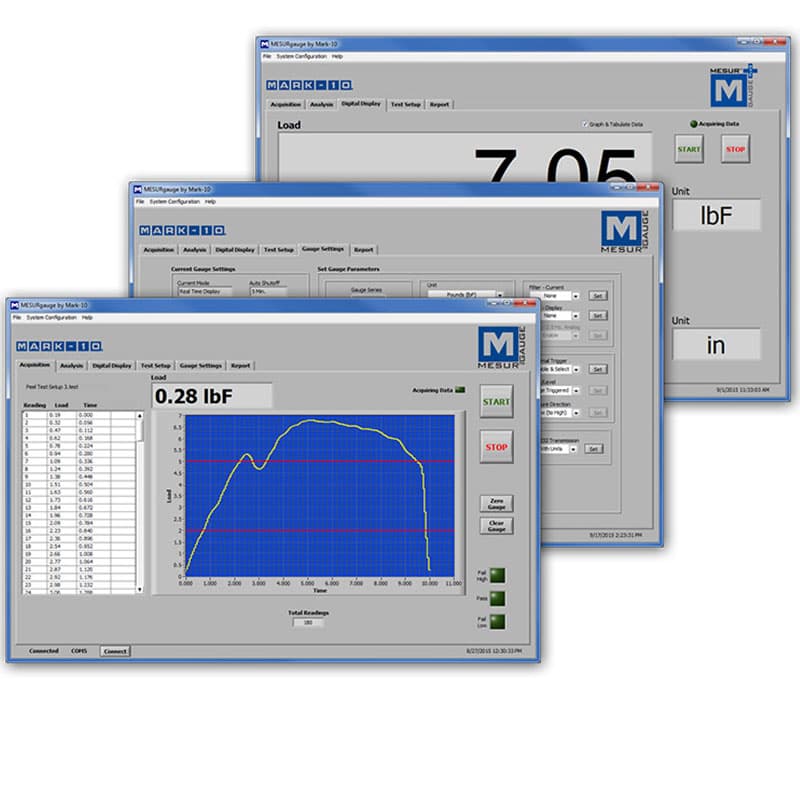Click the Total Readings field
Image resolution: width=800 pixels, height=800 pixels.
[308, 622]
